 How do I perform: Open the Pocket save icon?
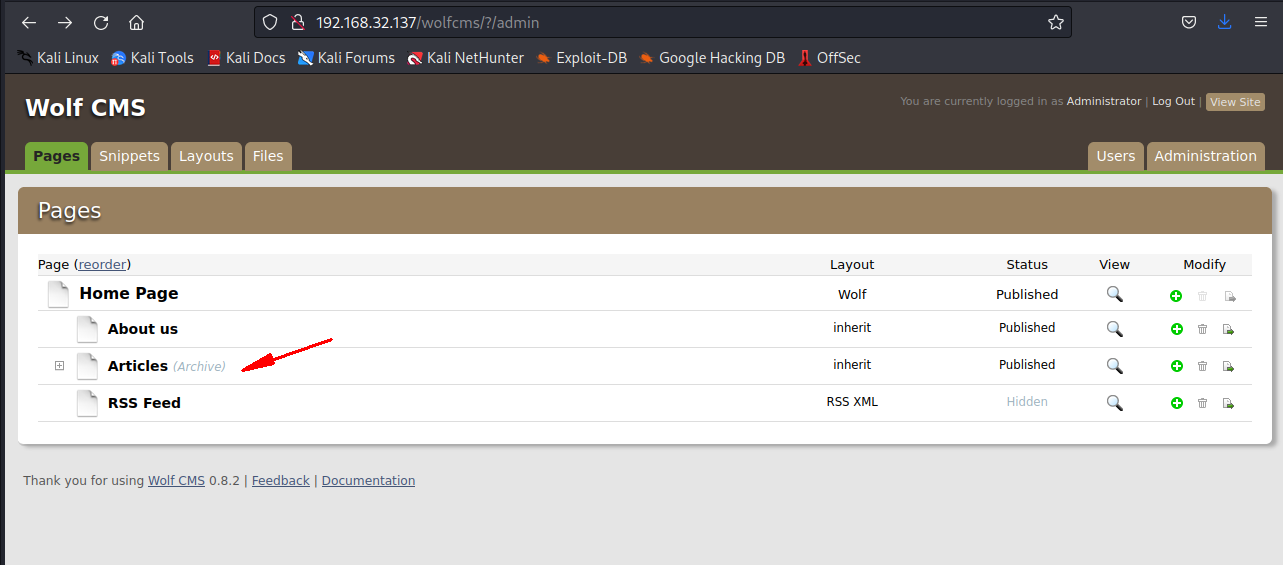click(1189, 22)
